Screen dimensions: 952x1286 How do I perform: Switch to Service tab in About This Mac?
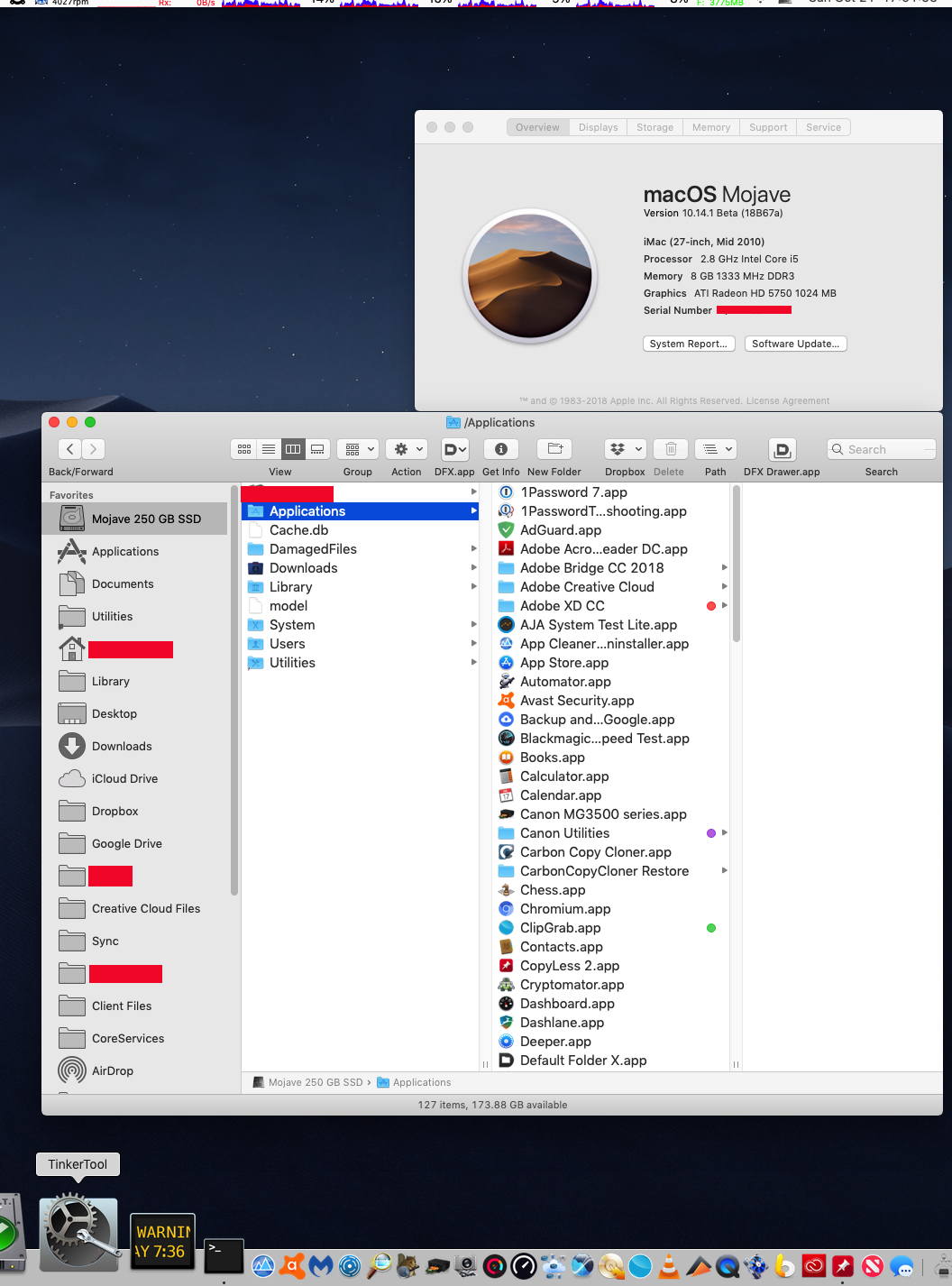[x=823, y=127]
